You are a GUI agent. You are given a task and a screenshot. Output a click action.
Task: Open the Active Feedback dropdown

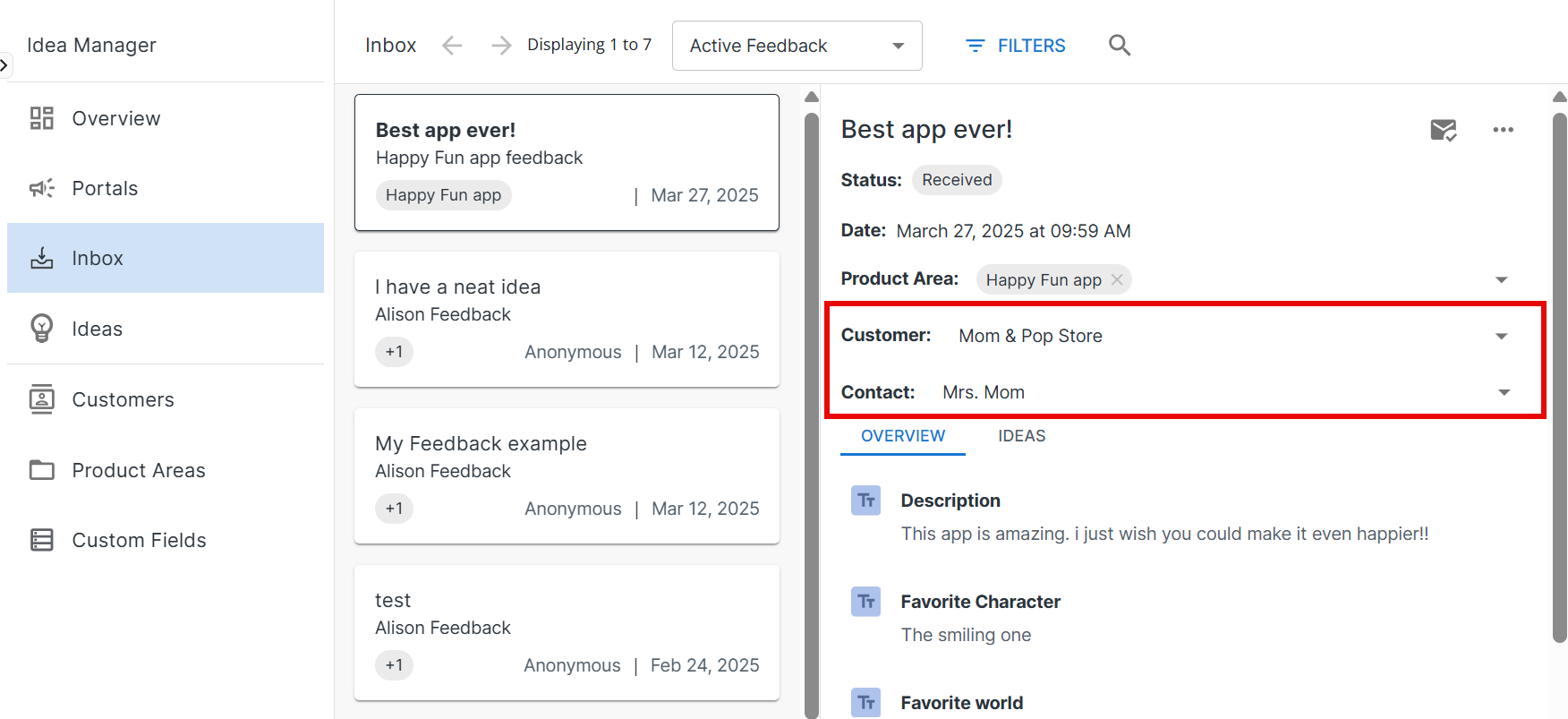point(797,46)
